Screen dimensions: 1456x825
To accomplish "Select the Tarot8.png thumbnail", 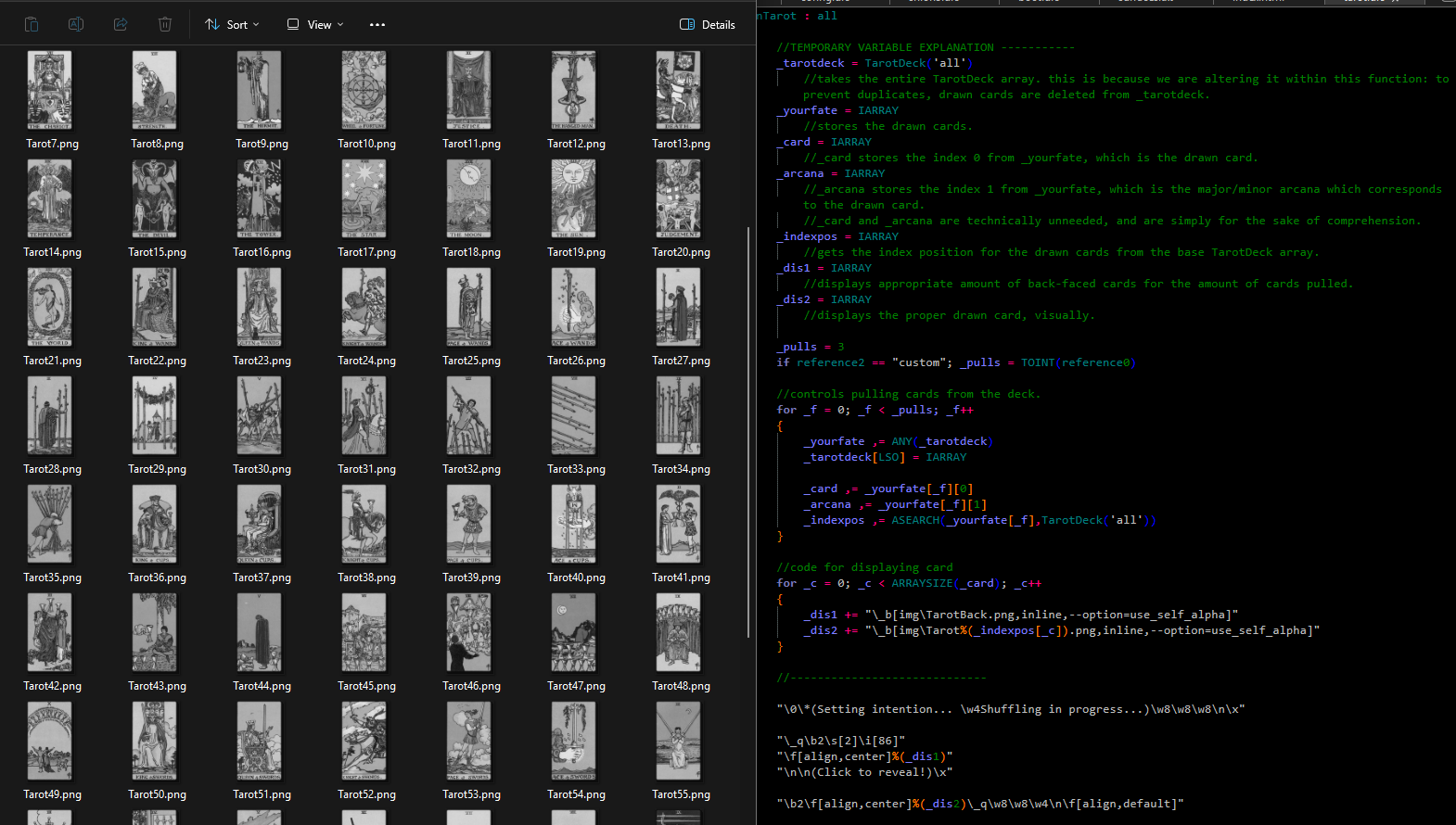I will click(x=155, y=90).
